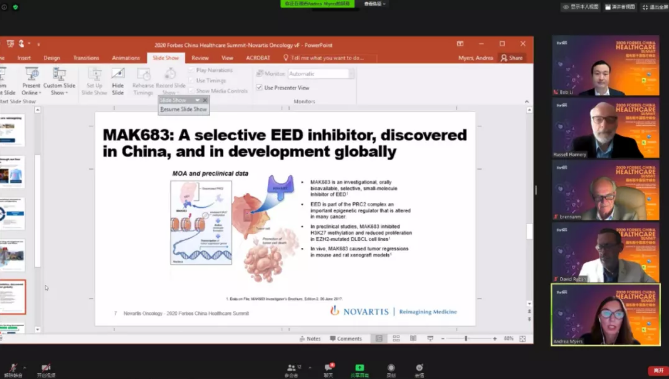Collapse the ribbon with the chevron

[x=526, y=102]
